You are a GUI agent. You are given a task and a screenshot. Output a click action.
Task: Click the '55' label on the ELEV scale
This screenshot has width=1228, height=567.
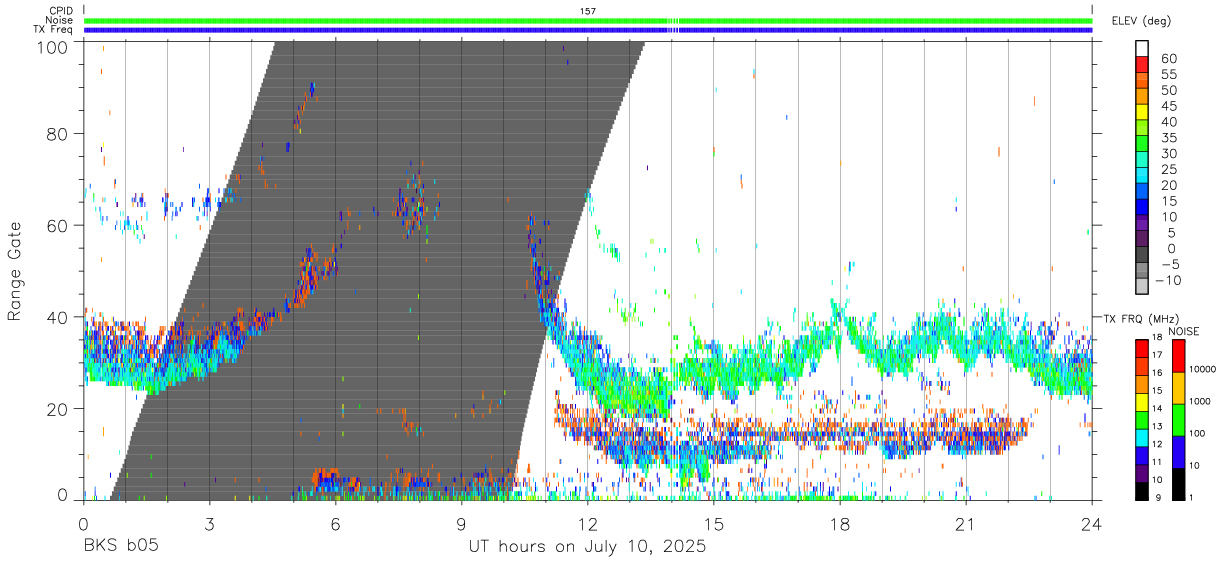(1168, 74)
